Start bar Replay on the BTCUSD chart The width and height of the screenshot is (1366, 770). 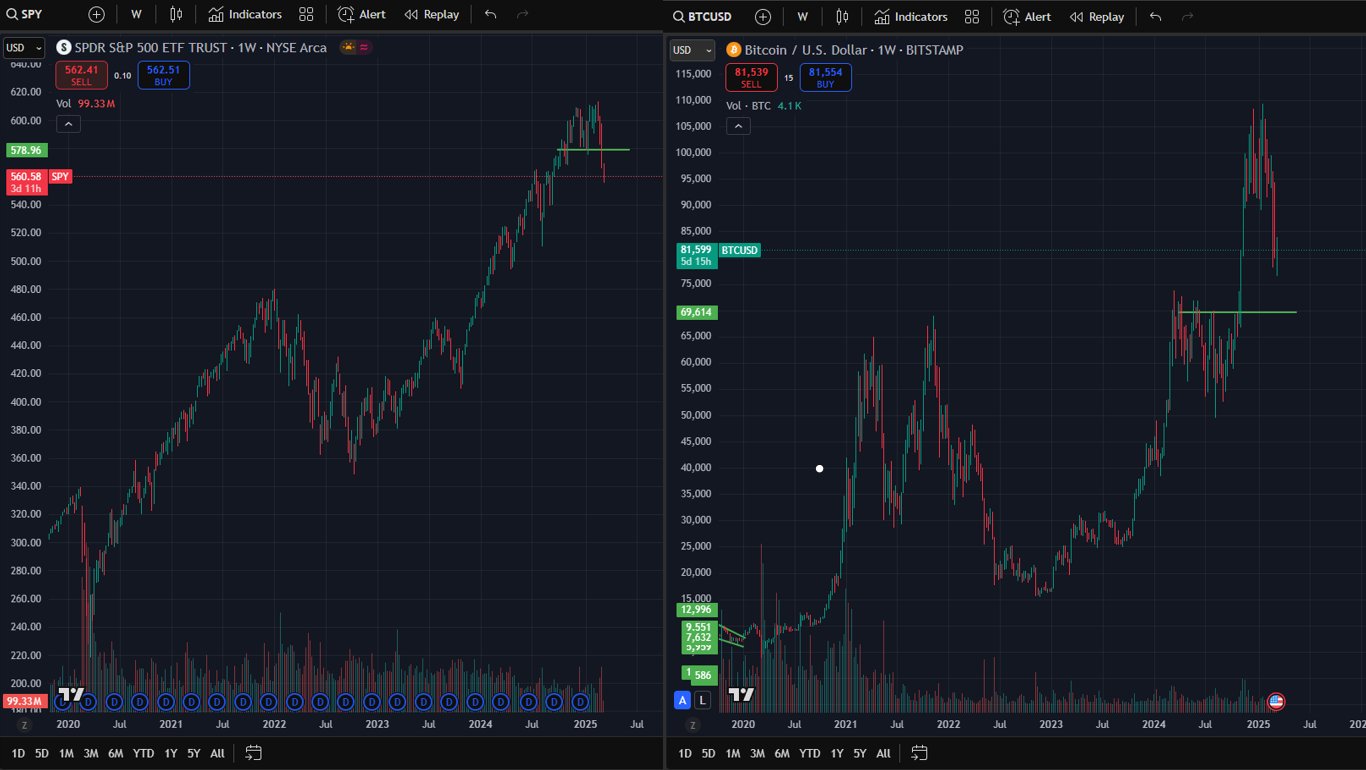click(1097, 17)
